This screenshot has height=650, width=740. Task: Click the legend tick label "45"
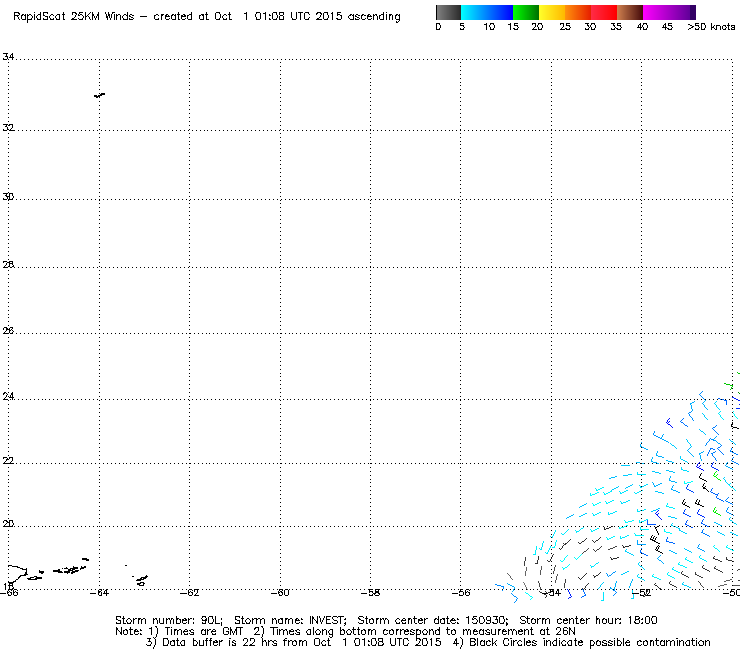click(x=667, y=27)
